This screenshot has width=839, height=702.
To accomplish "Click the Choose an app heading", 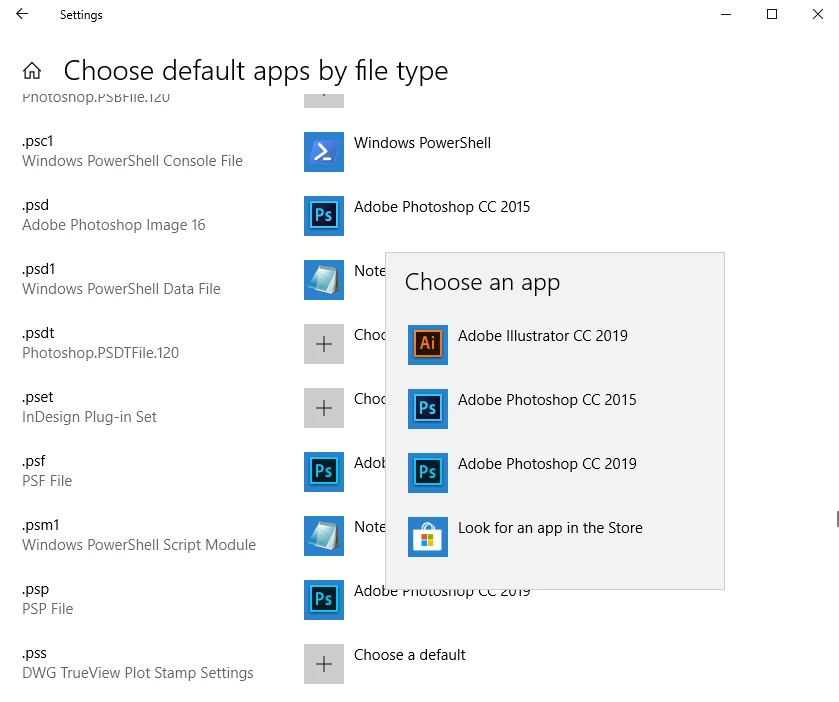I will pyautogui.click(x=482, y=283).
